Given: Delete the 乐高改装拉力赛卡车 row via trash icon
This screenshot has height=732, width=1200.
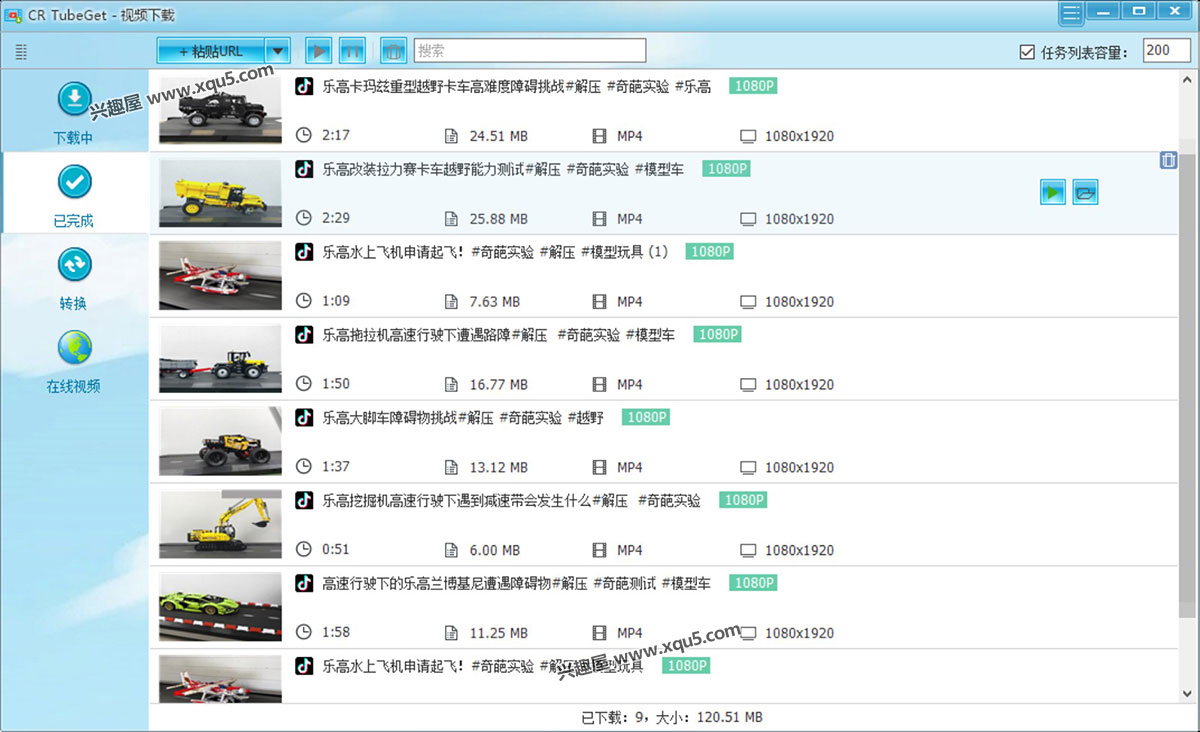Looking at the screenshot, I should pos(1167,160).
